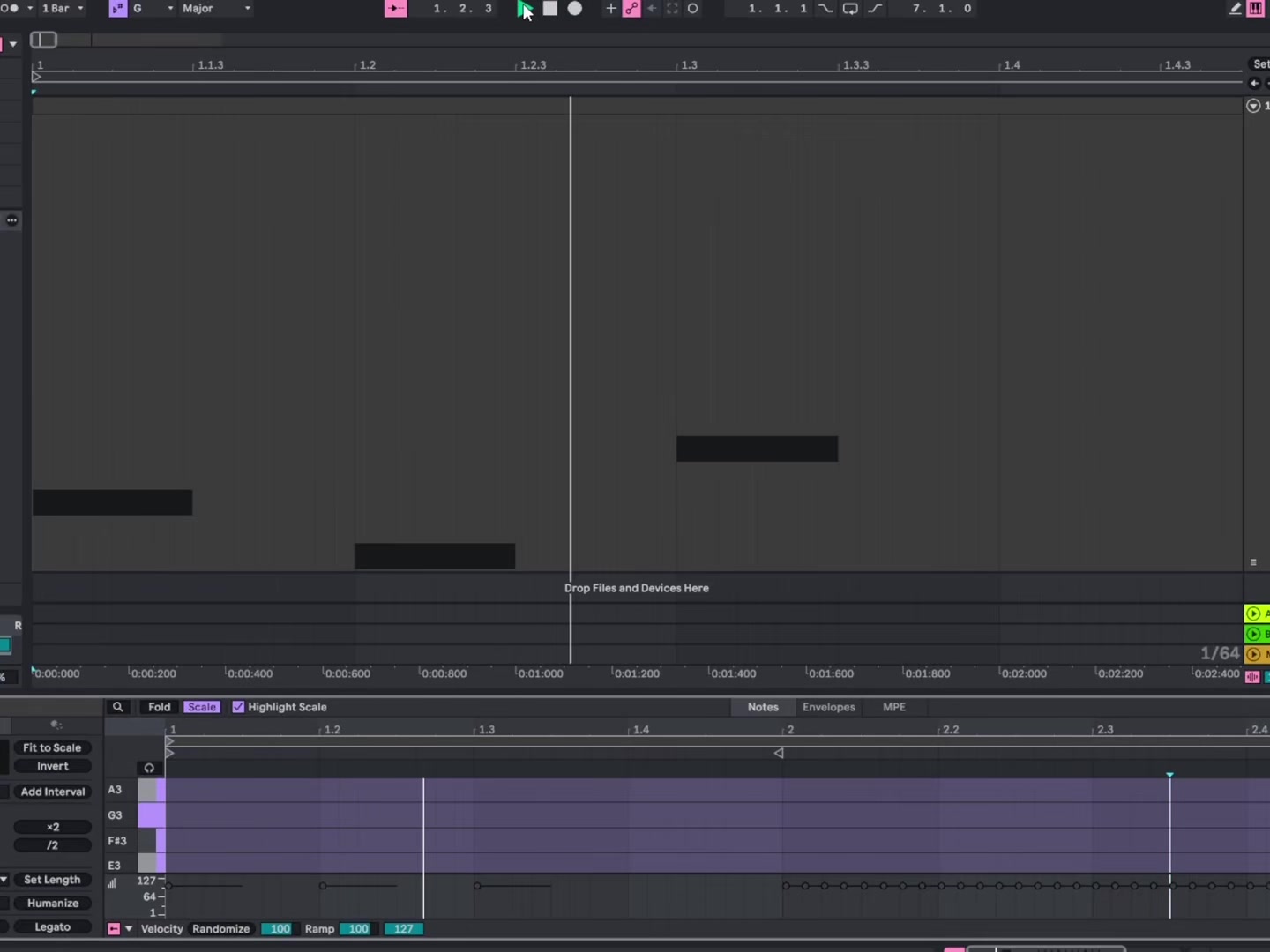Hit the round Arrangement Record button
Screen dimensions: 1270x952
575,9
